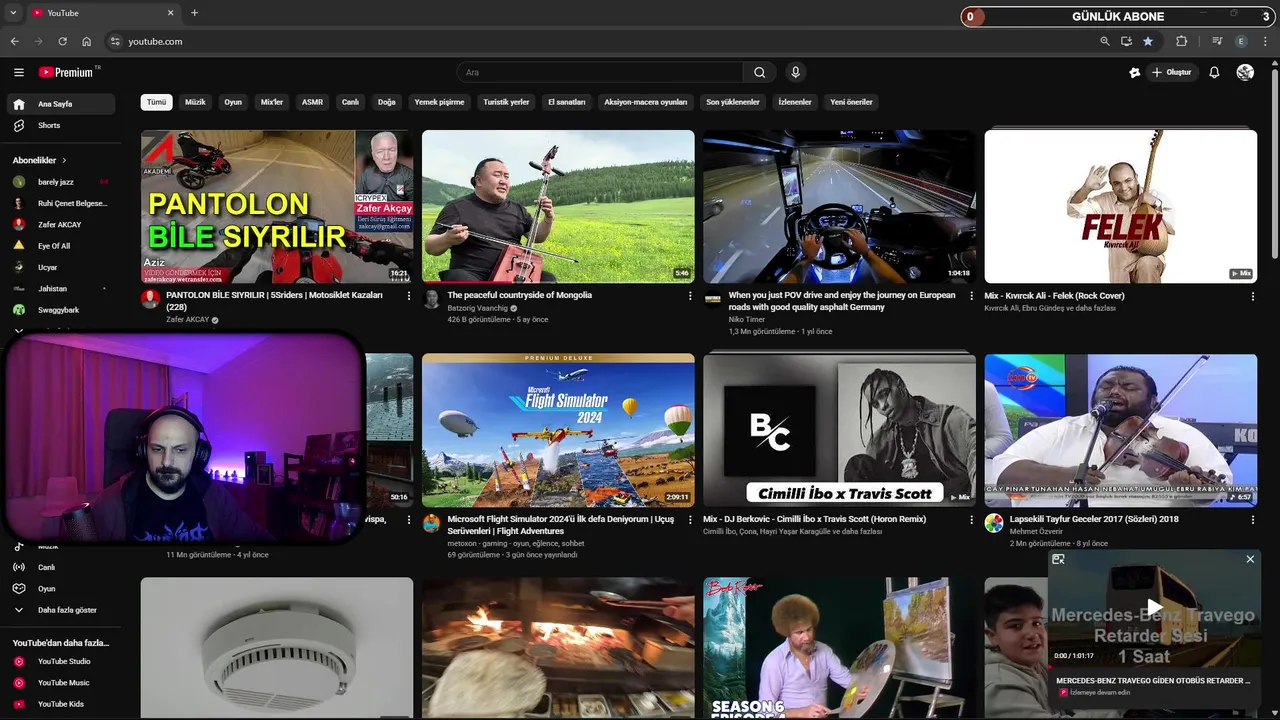Open Bob Ross Season 6 thumbnail
1280x720 pixels.
click(x=839, y=647)
